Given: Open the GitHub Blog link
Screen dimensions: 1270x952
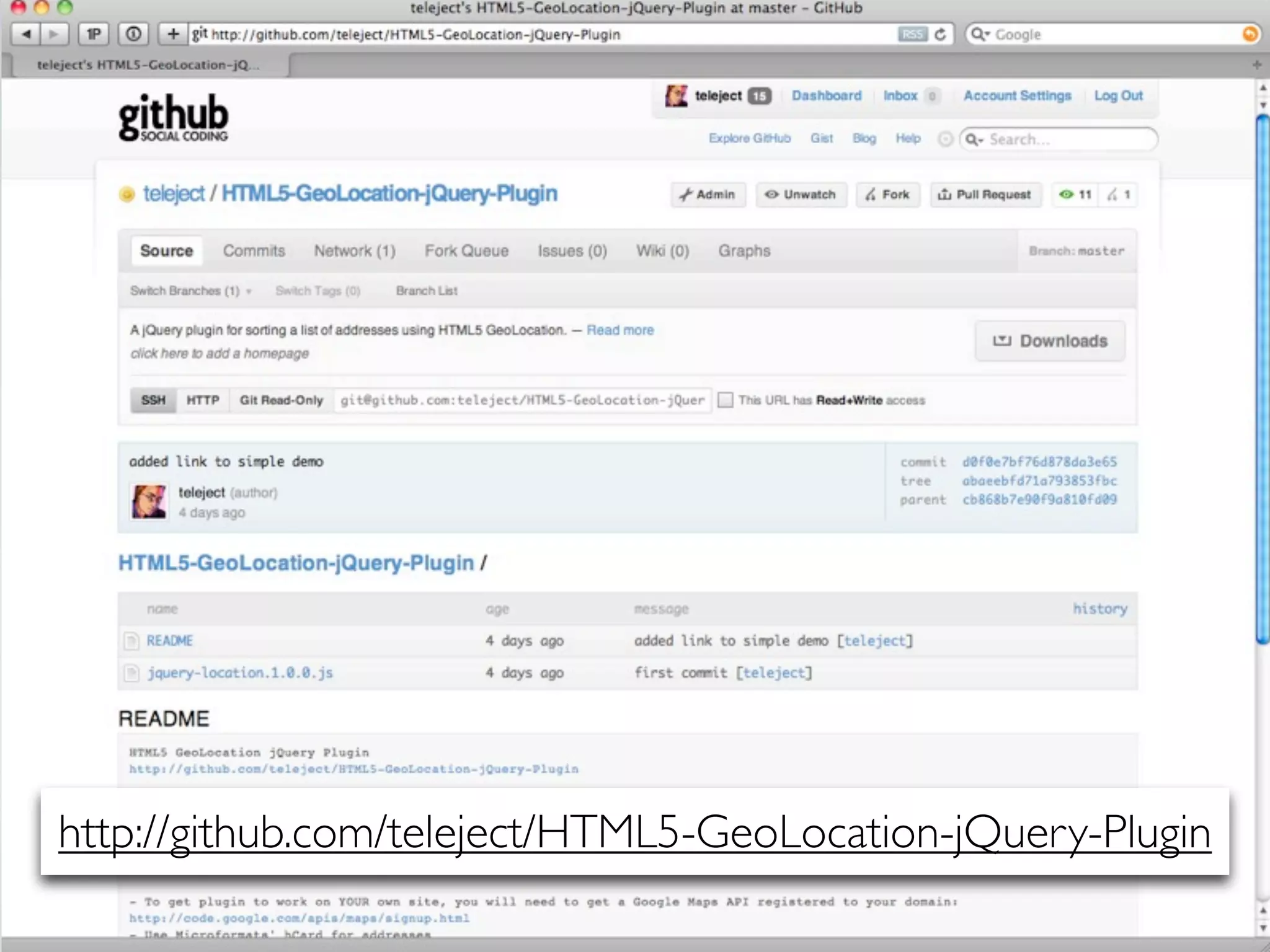Looking at the screenshot, I should point(864,138).
